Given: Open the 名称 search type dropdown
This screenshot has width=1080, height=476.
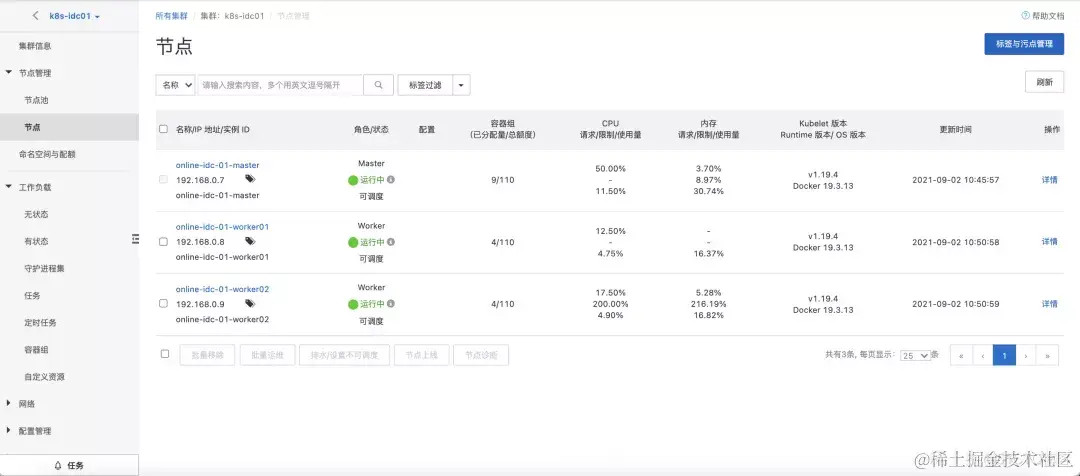Looking at the screenshot, I should coord(176,85).
